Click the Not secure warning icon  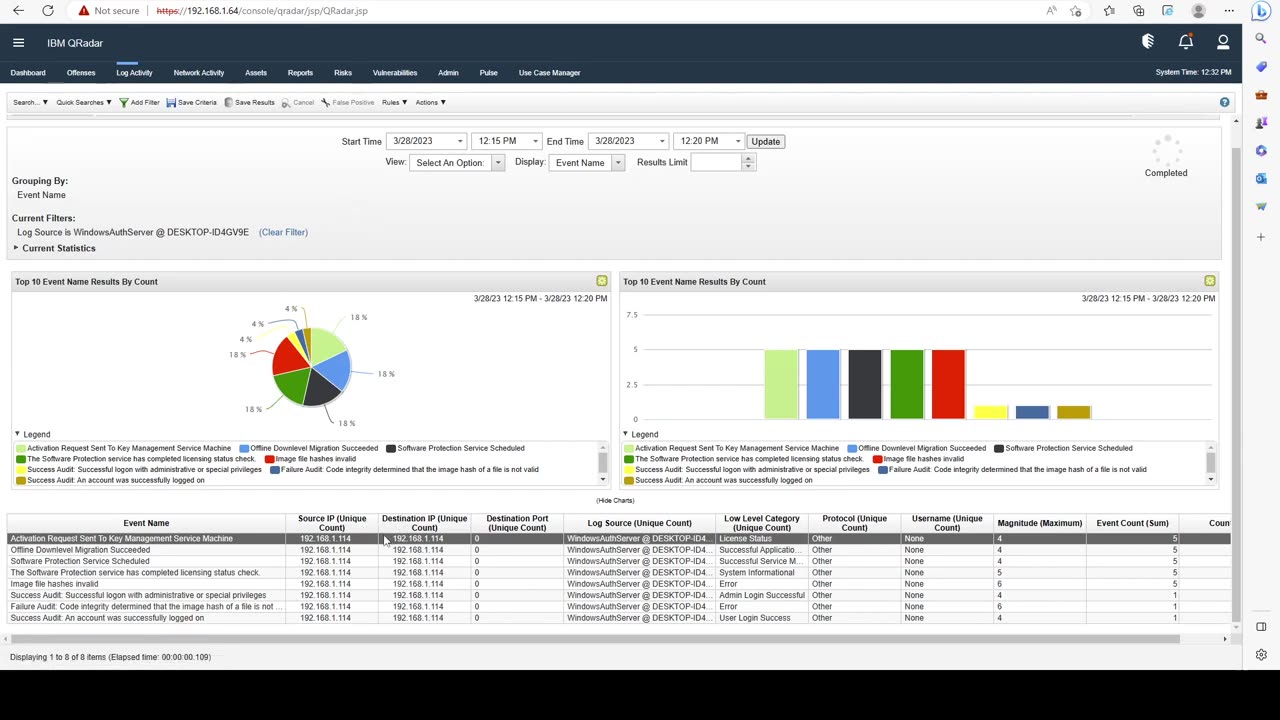(84, 11)
